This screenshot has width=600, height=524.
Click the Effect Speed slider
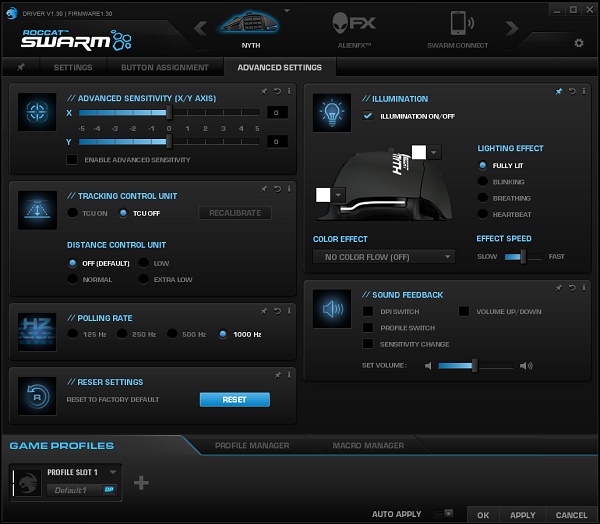(x=523, y=256)
